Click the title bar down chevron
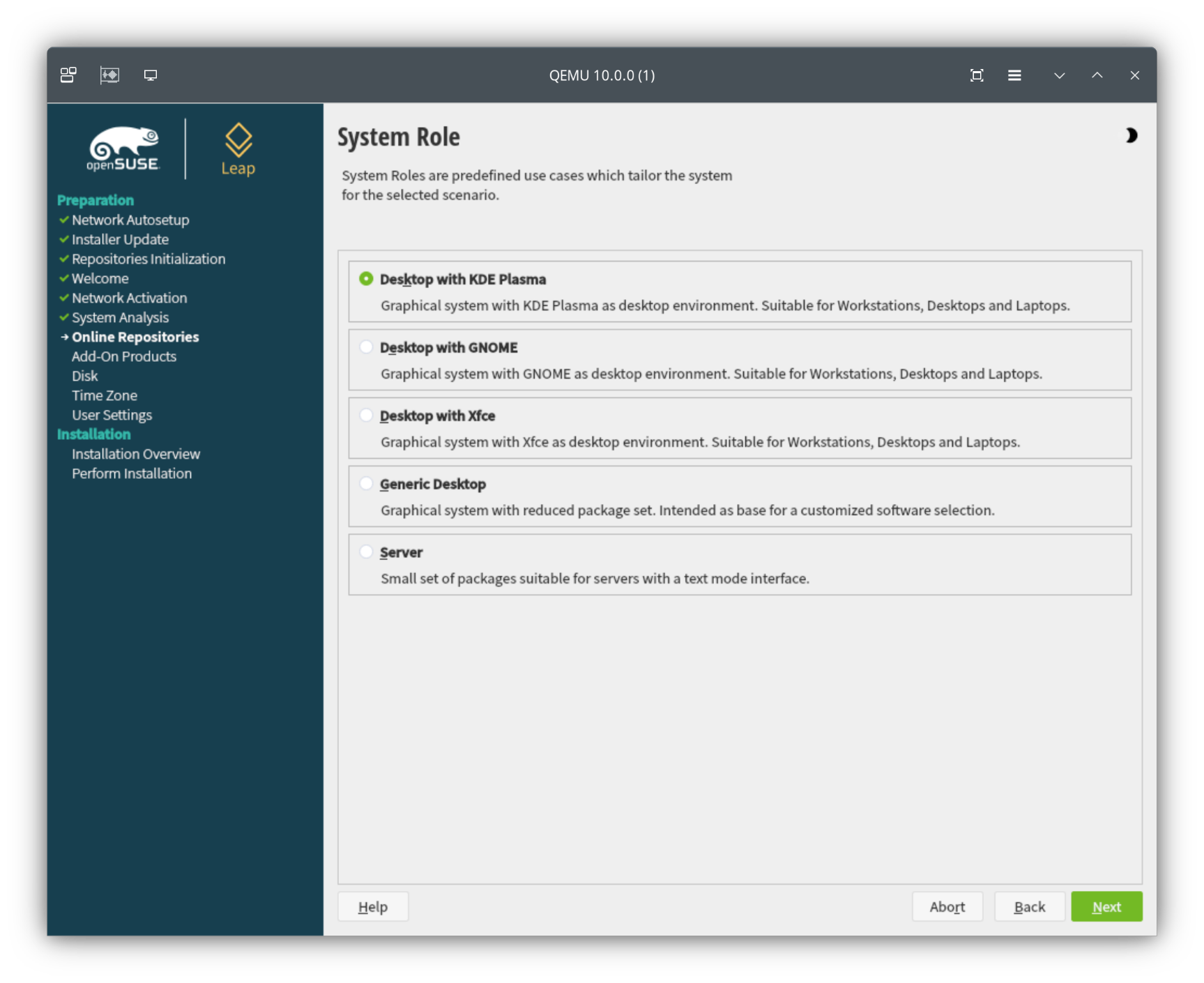Screen dimensions: 1204x983 click(1058, 75)
